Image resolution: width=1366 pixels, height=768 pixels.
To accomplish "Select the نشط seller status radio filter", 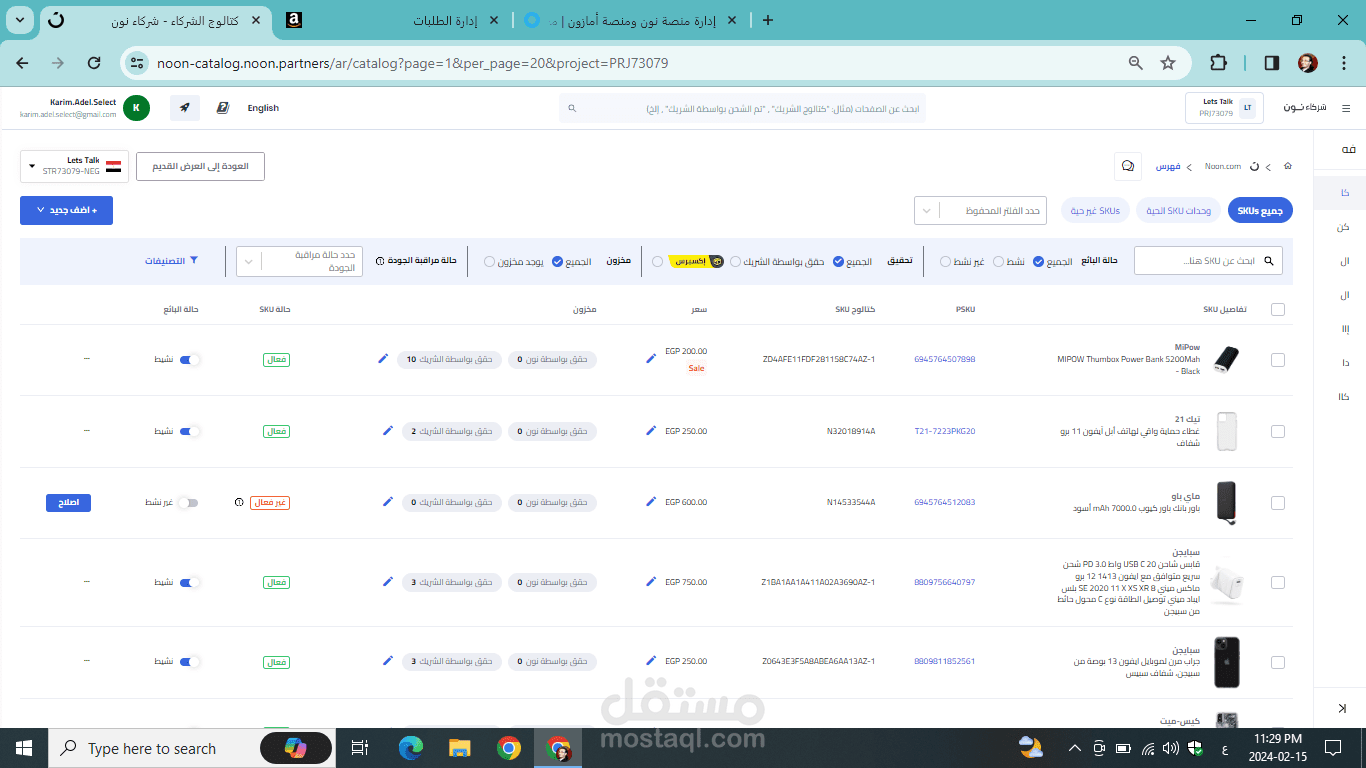I will coord(999,262).
